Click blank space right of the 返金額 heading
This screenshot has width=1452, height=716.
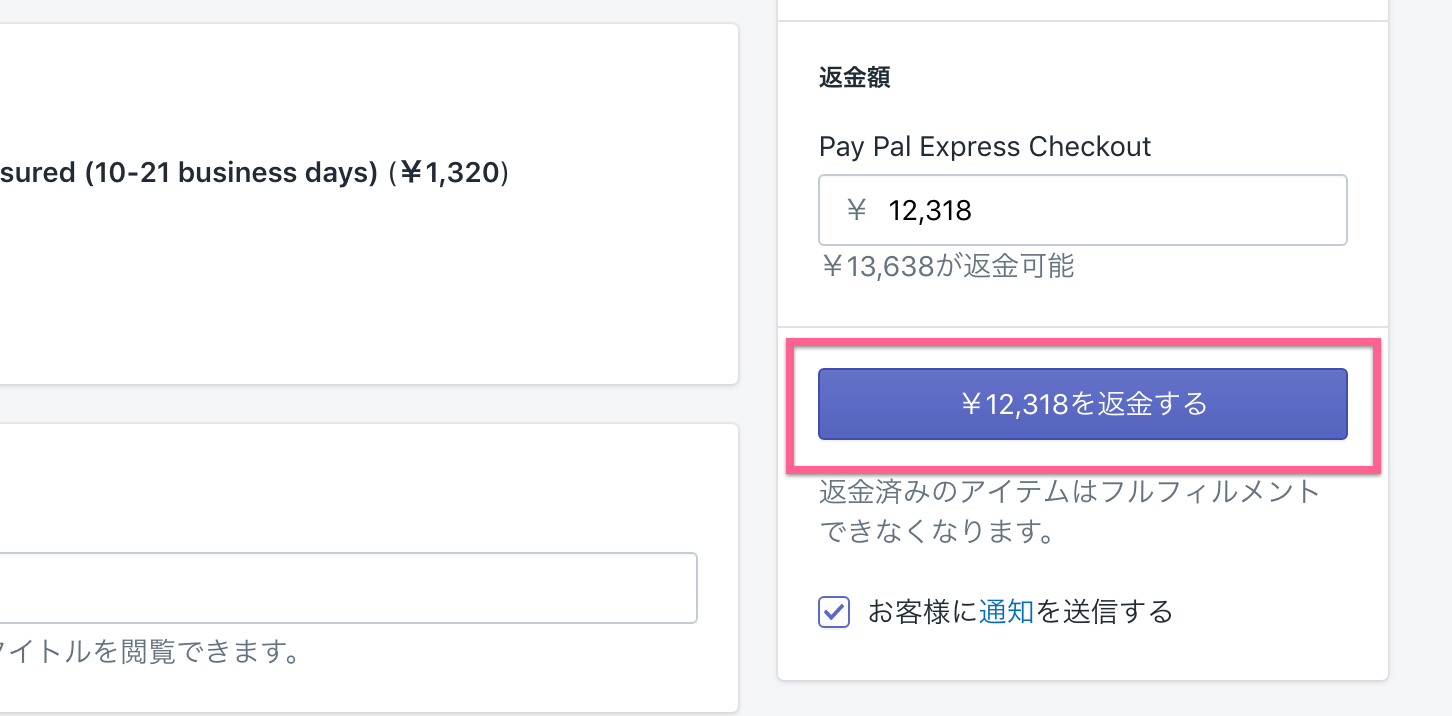1130,78
